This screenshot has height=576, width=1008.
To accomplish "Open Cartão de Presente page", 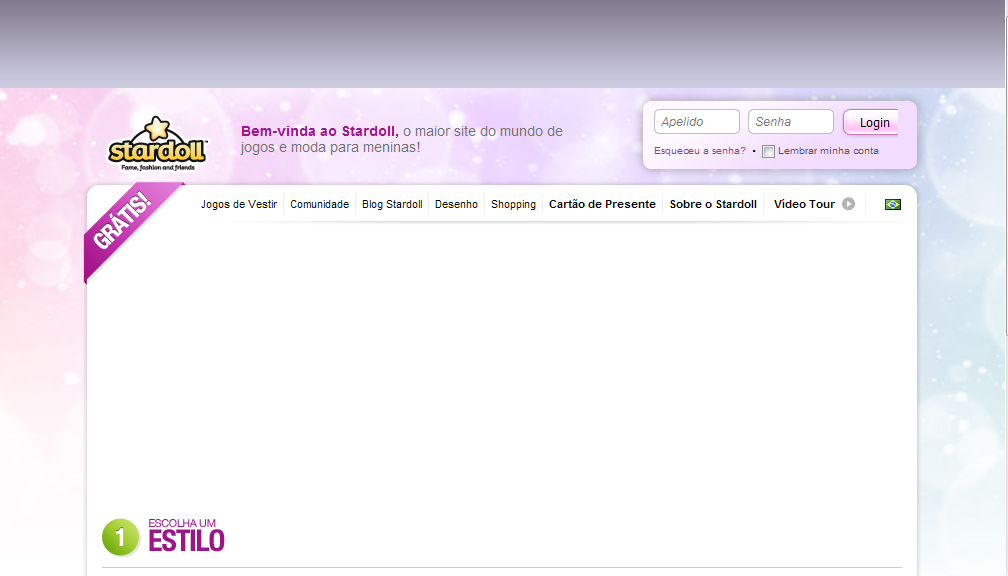I will [602, 204].
